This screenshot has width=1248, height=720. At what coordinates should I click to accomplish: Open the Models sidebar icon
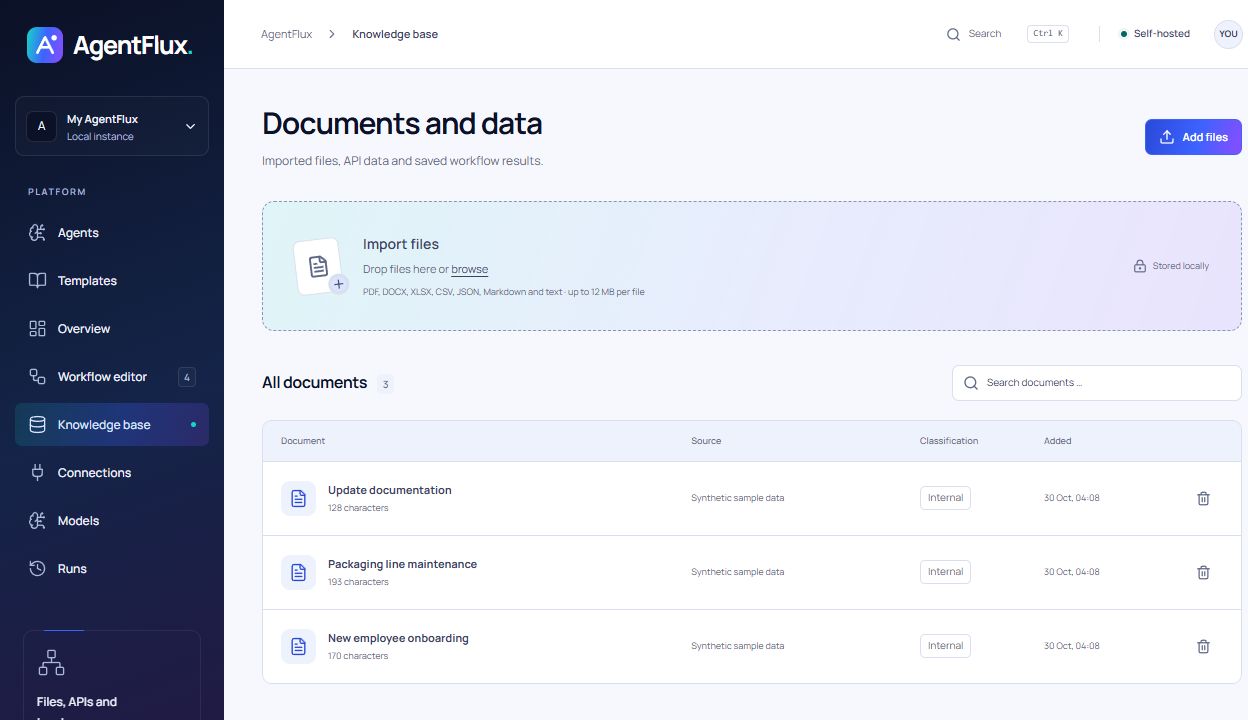tap(37, 521)
